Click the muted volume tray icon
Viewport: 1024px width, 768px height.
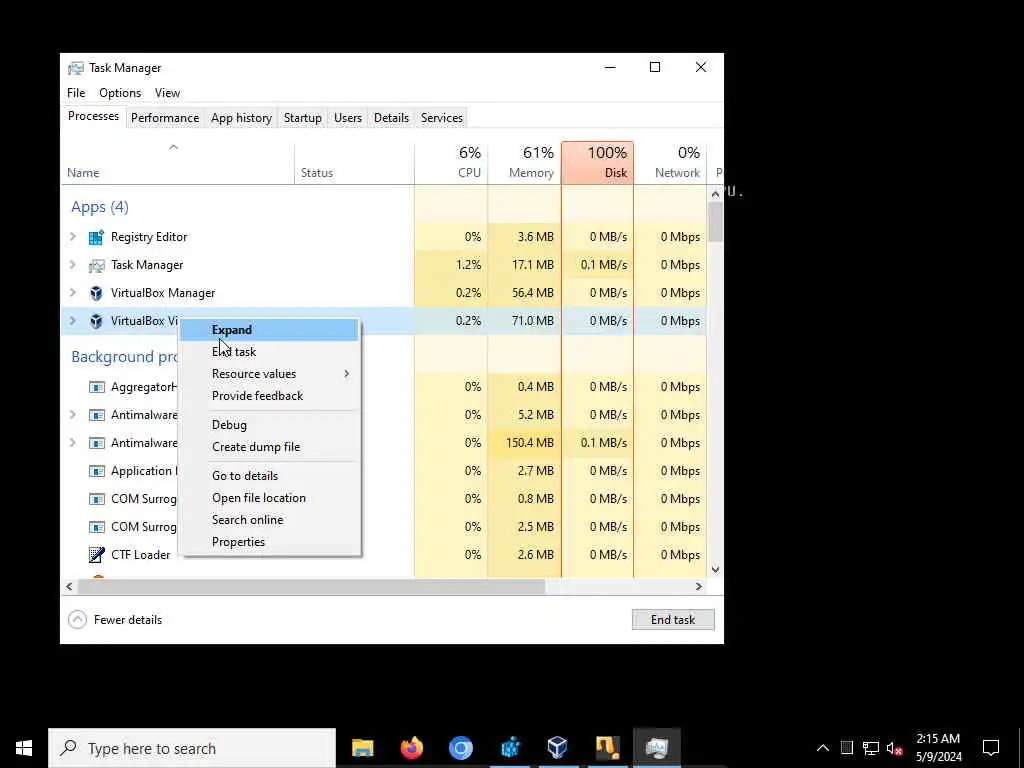(894, 748)
